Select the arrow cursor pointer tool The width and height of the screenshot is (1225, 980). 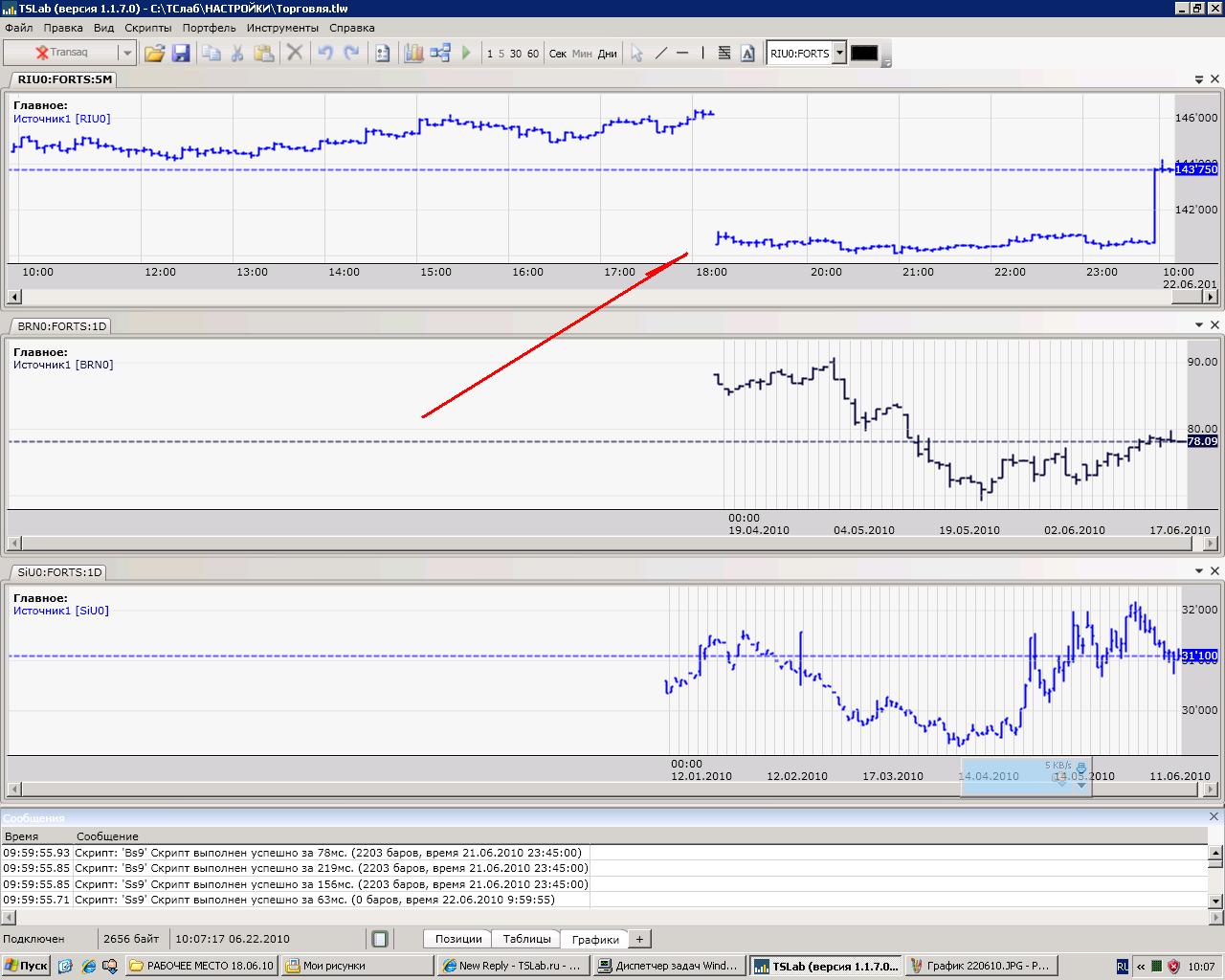click(x=636, y=54)
